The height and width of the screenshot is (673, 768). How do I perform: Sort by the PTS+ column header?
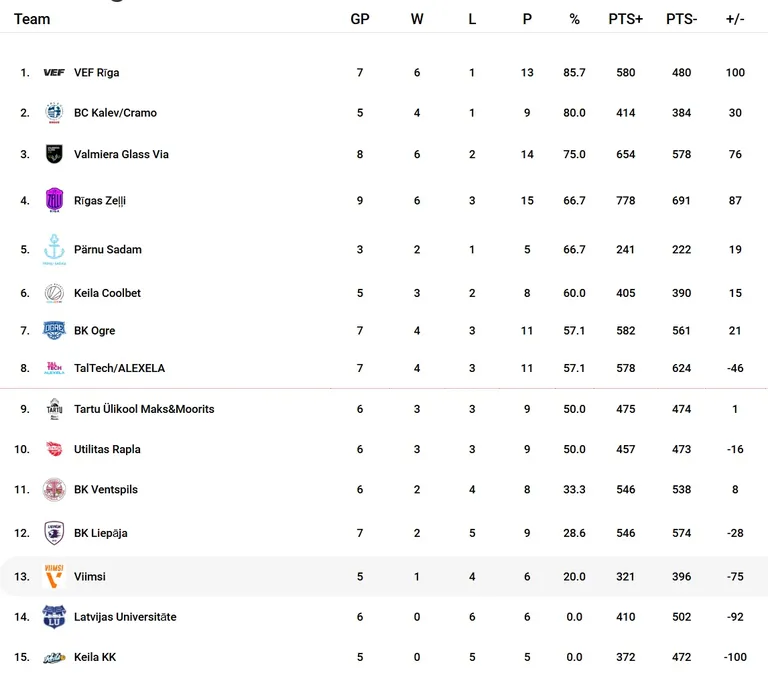(x=625, y=19)
